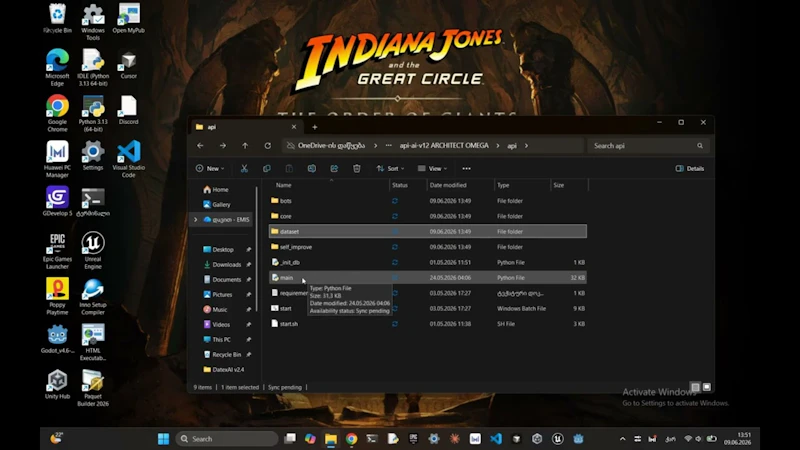This screenshot has height=450, width=800.
Task: Open Visual Studio Code desktop shortcut
Action: click(129, 159)
